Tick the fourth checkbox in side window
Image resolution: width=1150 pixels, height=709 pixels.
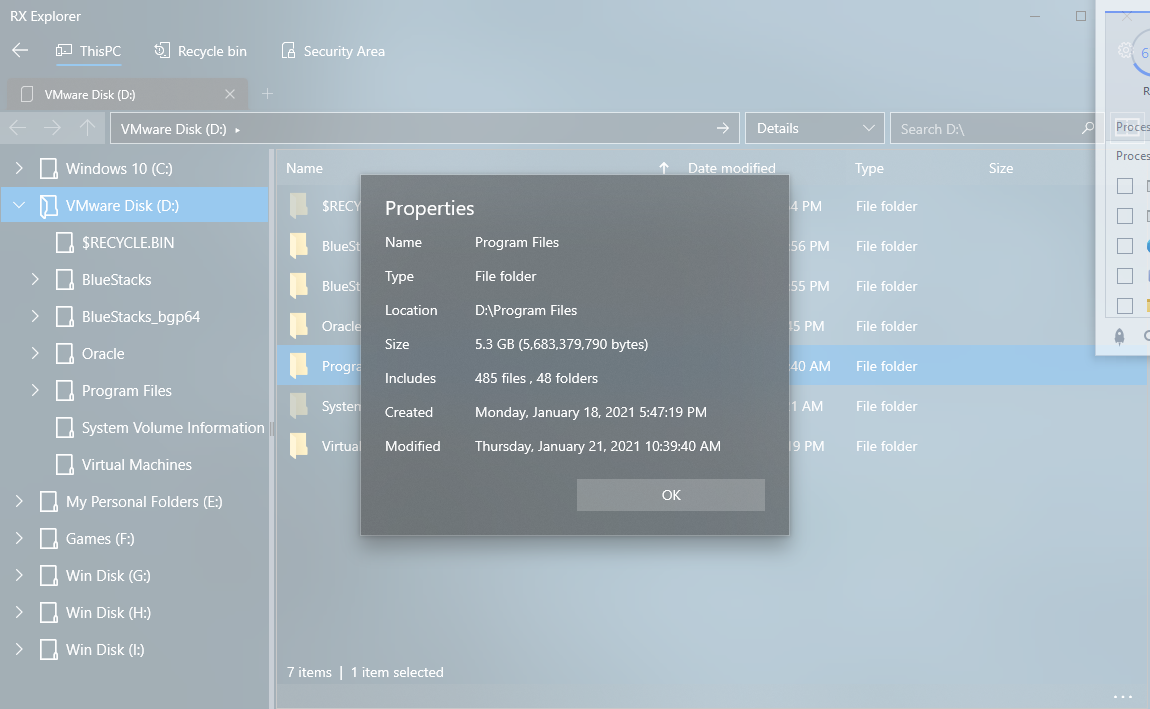(1124, 276)
